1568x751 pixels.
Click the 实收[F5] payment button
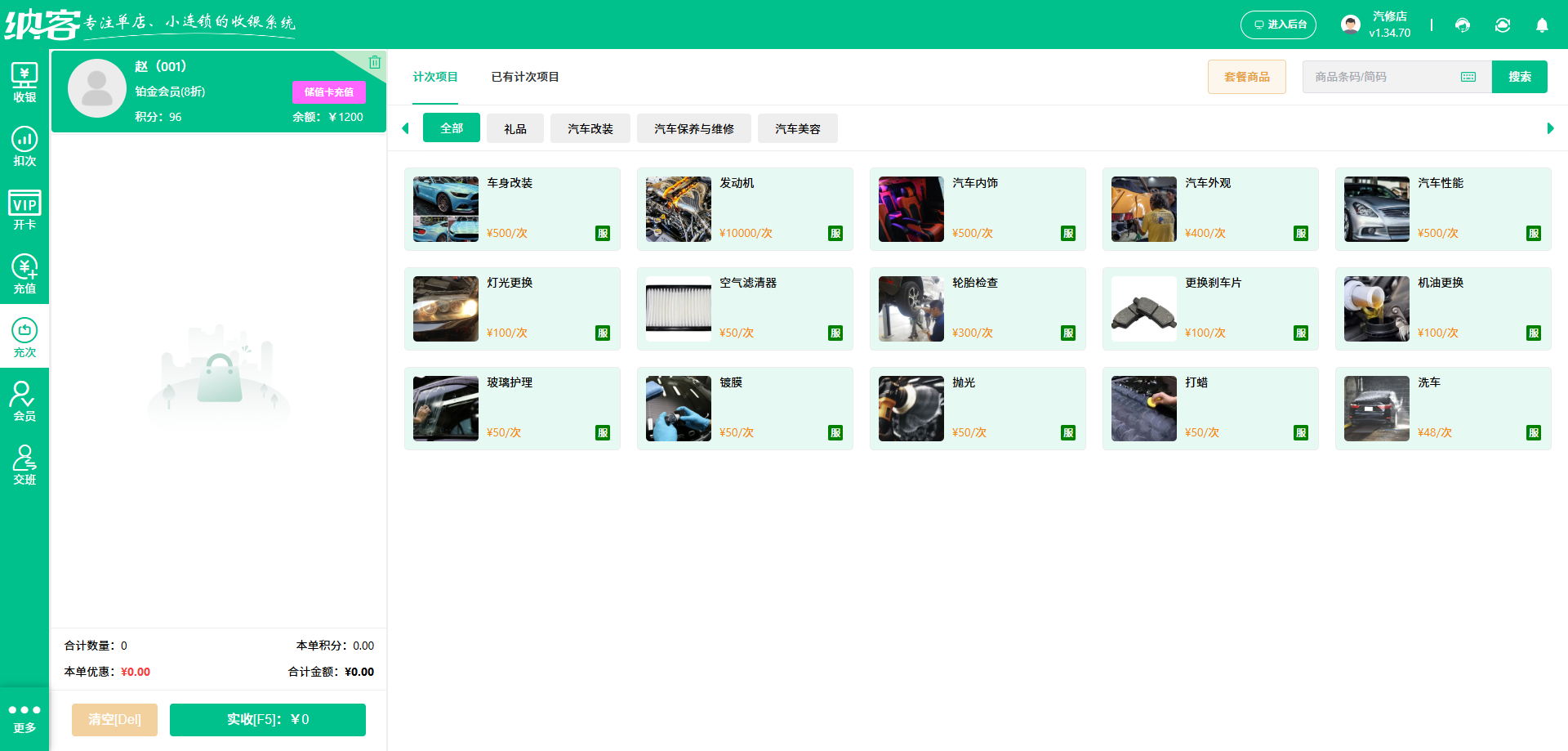tap(268, 720)
